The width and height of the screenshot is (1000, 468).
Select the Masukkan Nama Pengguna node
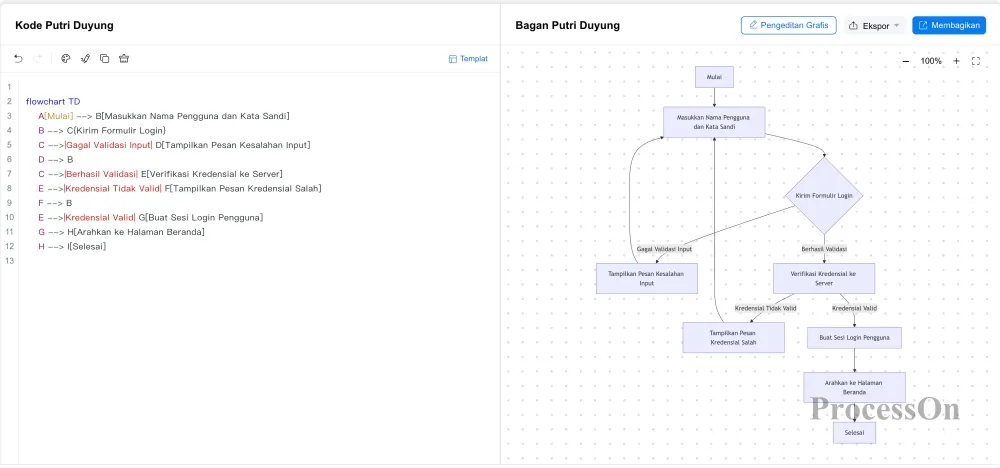coord(714,122)
